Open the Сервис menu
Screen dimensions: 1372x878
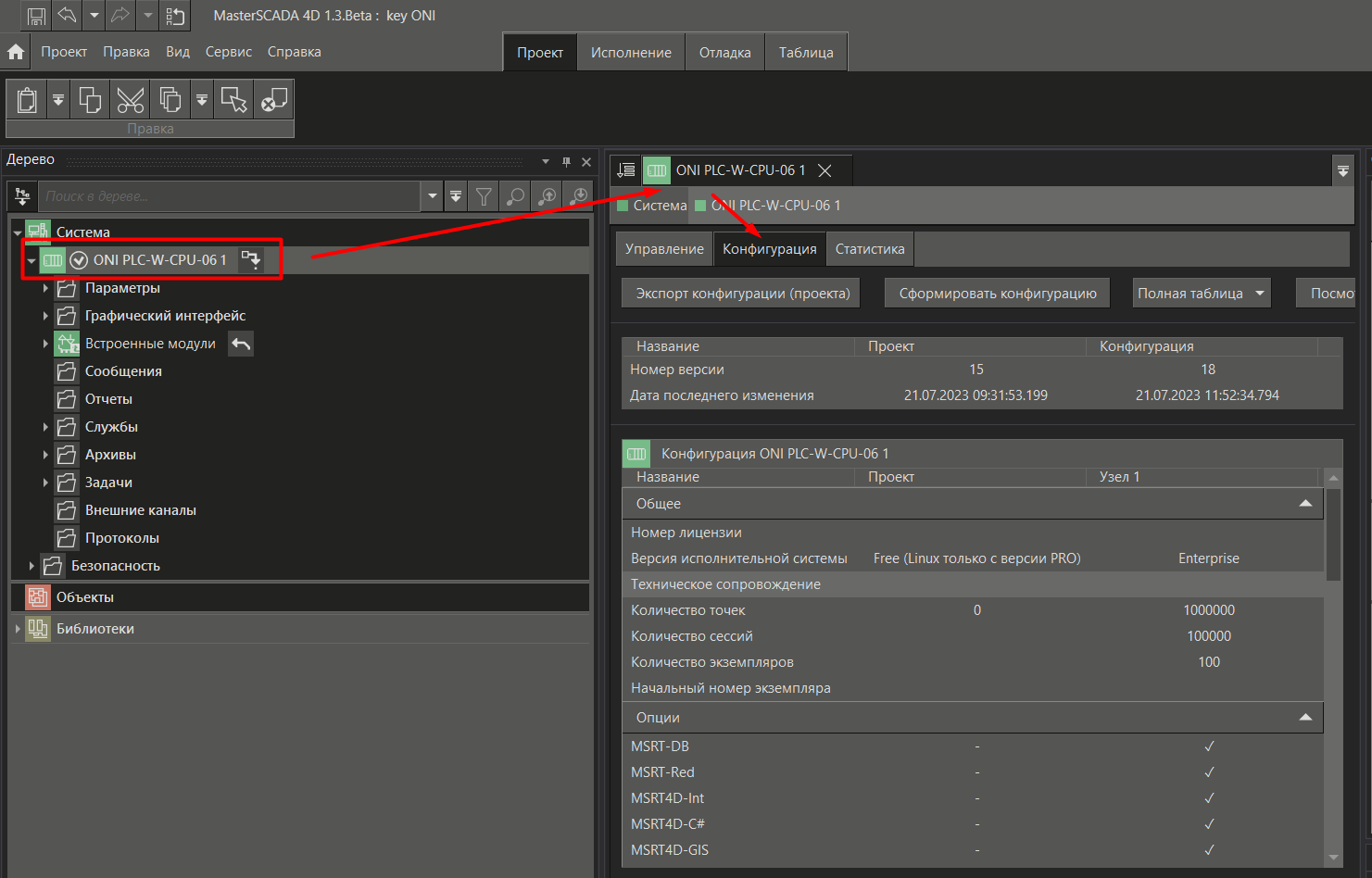click(x=229, y=52)
